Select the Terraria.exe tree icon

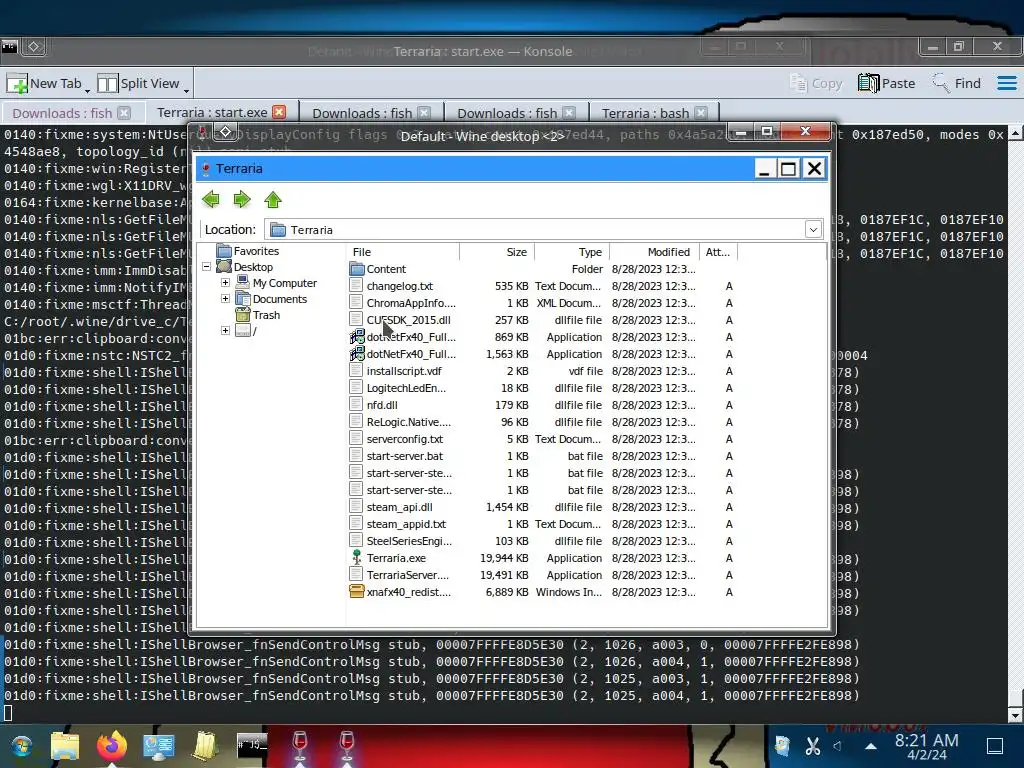[x=357, y=557]
